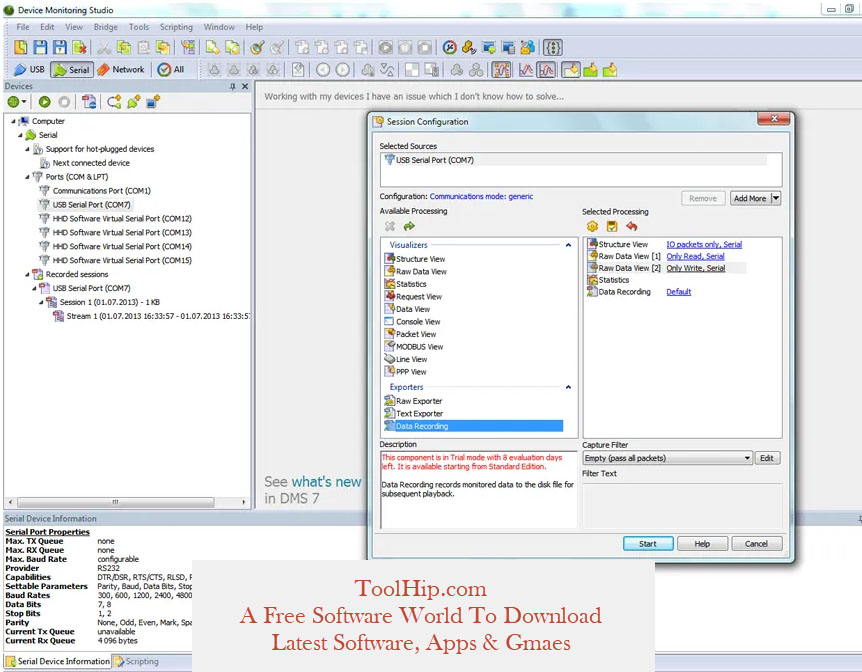Click the toolbar document icon with a red X
The height and width of the screenshot is (672, 862).
tap(80, 48)
